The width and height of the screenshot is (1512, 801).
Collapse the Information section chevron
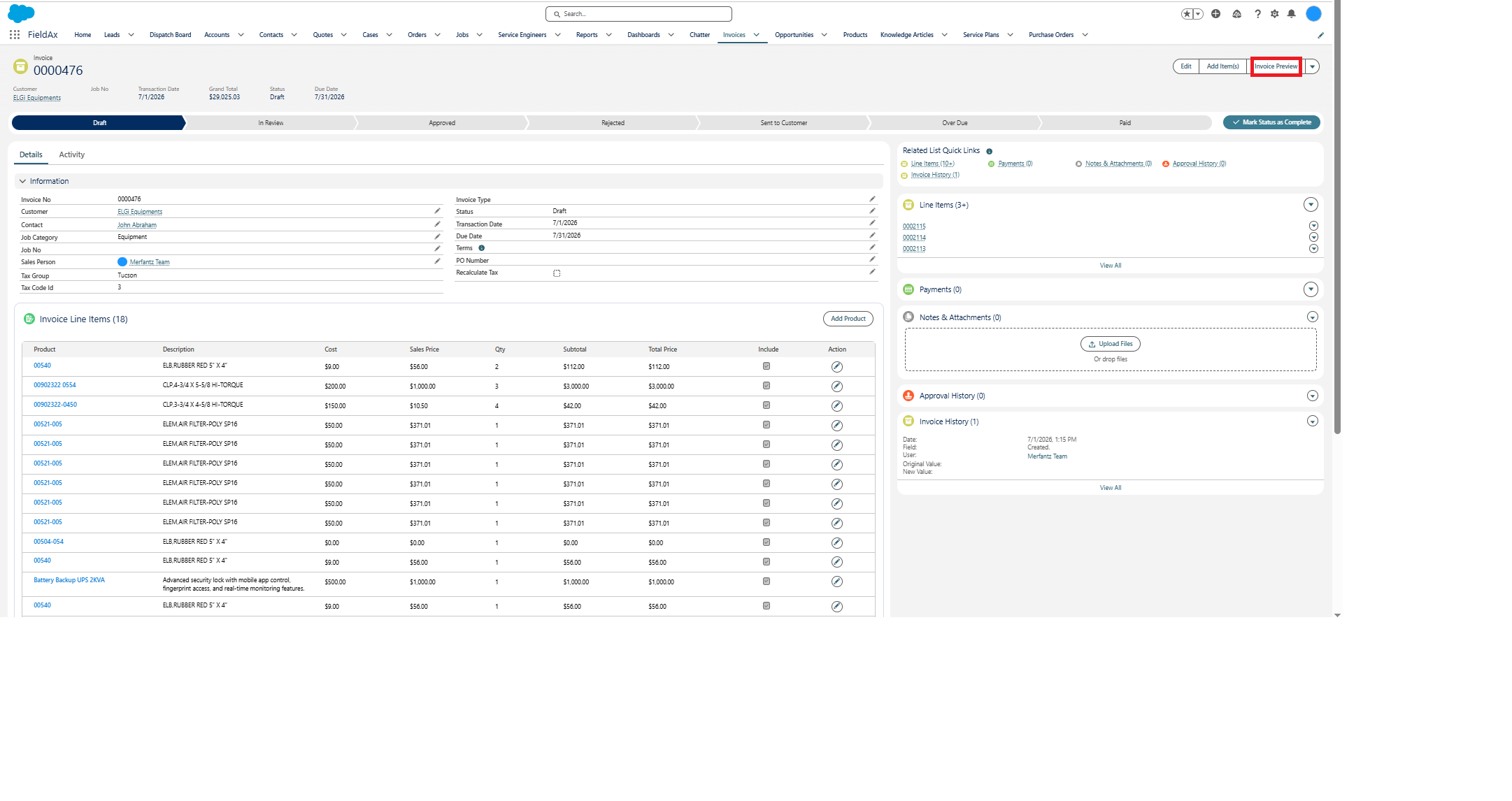tap(22, 181)
